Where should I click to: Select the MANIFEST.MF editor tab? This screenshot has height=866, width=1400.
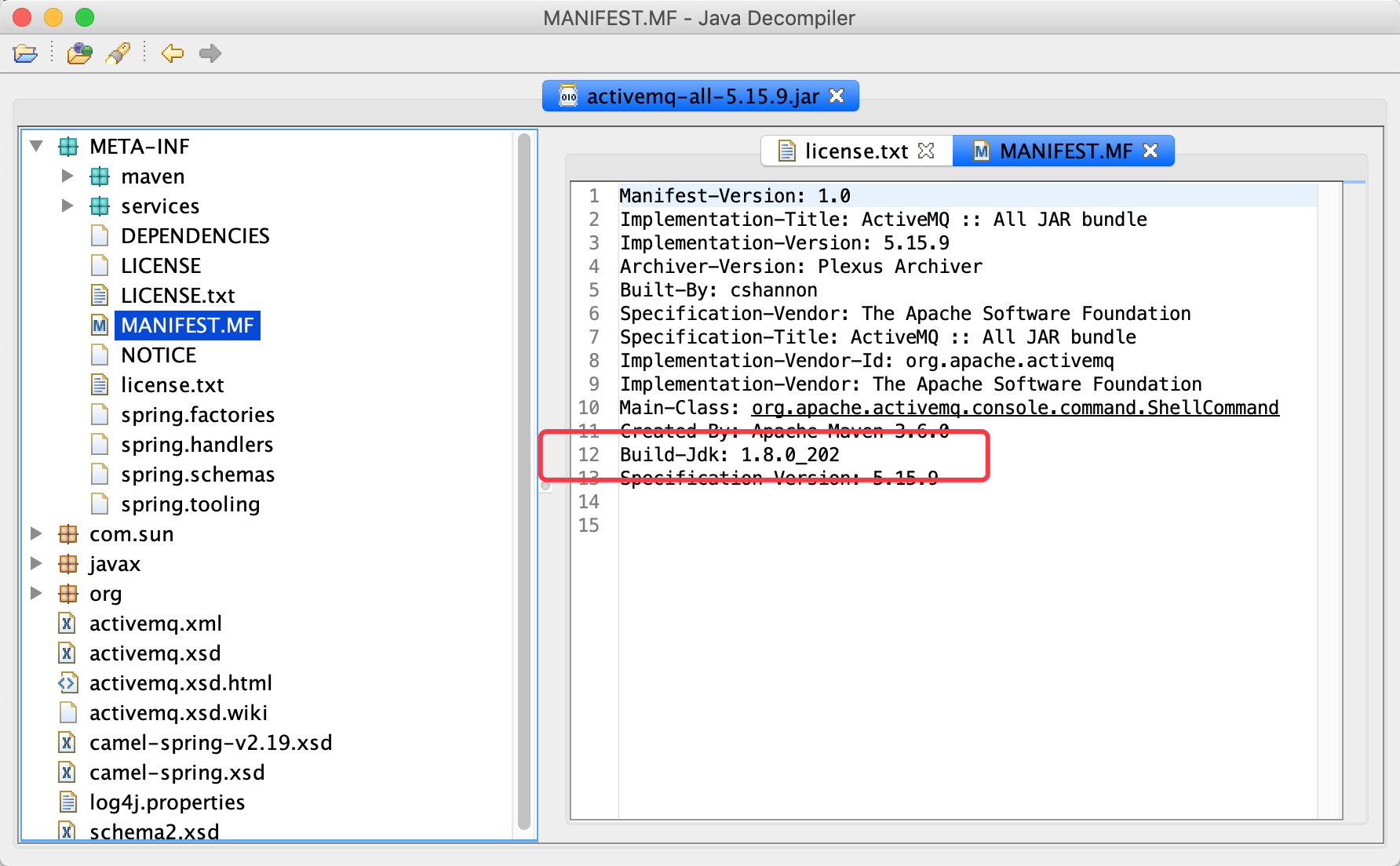tap(1063, 151)
